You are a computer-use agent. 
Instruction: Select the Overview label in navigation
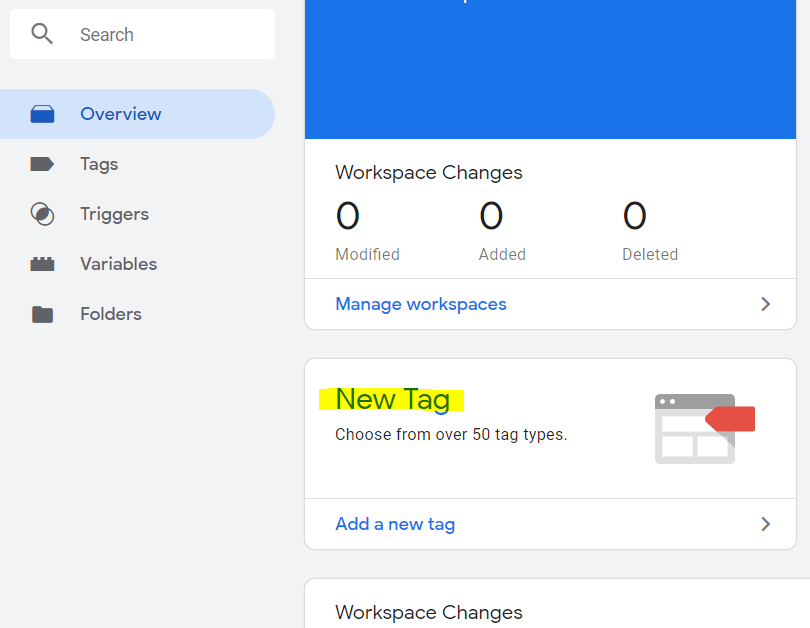(x=120, y=114)
